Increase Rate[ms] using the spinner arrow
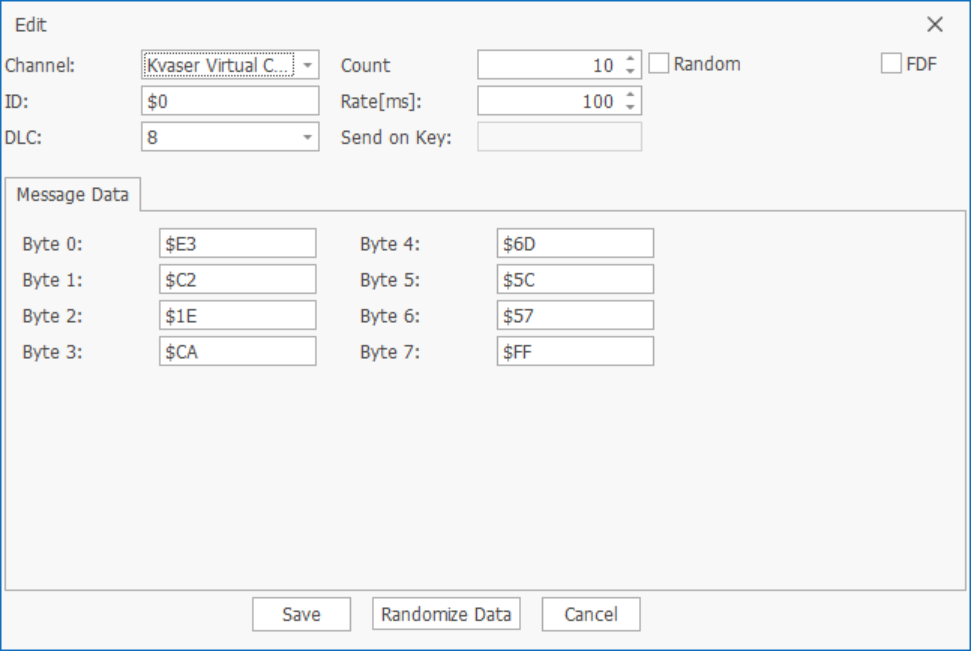 [x=631, y=95]
